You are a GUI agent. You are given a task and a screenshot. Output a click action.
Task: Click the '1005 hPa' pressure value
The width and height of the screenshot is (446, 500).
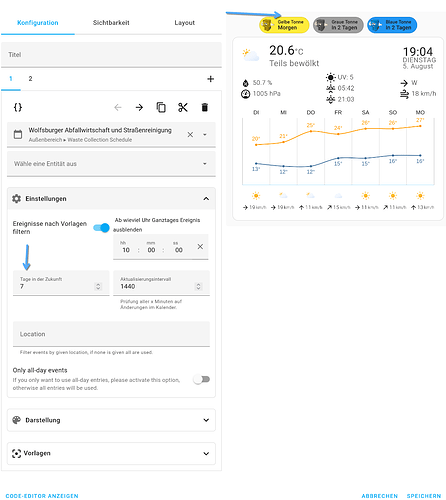267,94
